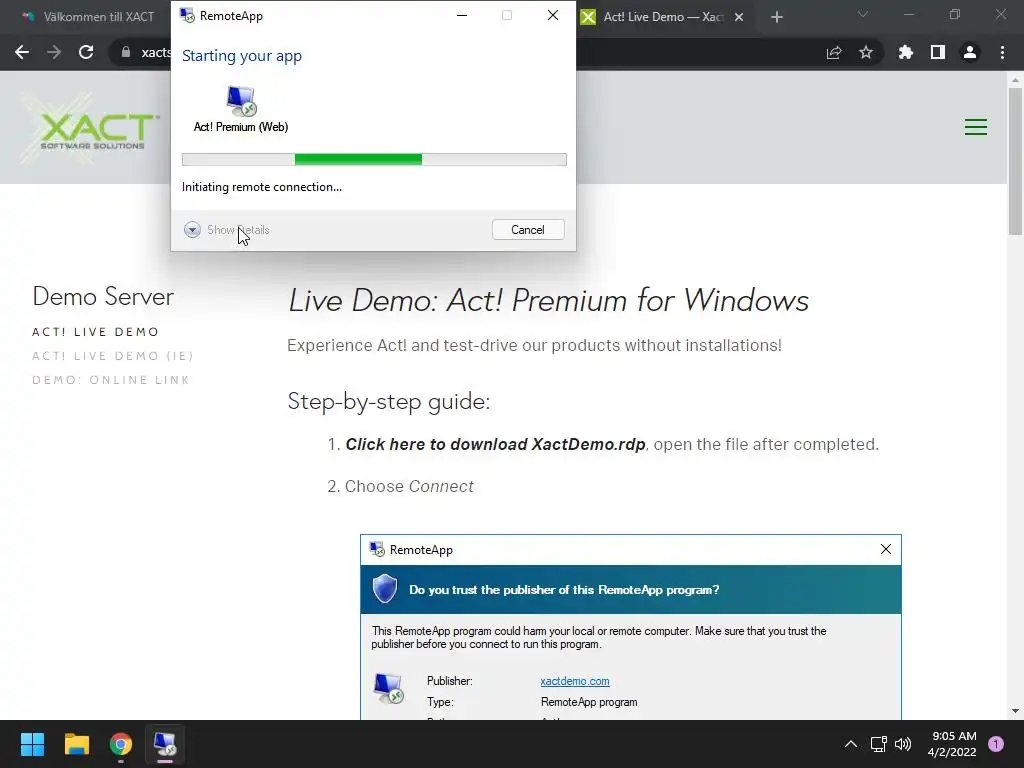Open Chrome profile menu
The width and height of the screenshot is (1024, 768).
(x=970, y=52)
